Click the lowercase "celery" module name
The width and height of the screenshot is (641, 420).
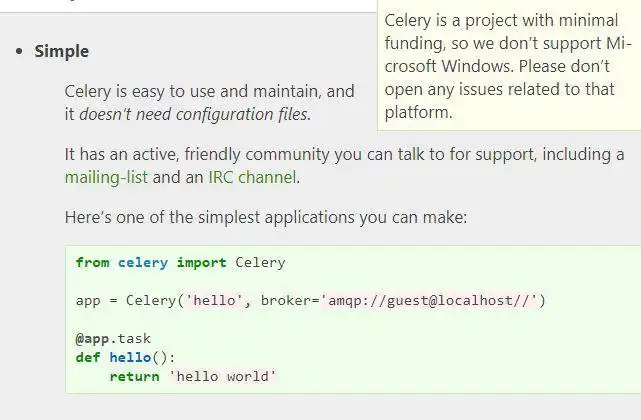[143, 263]
